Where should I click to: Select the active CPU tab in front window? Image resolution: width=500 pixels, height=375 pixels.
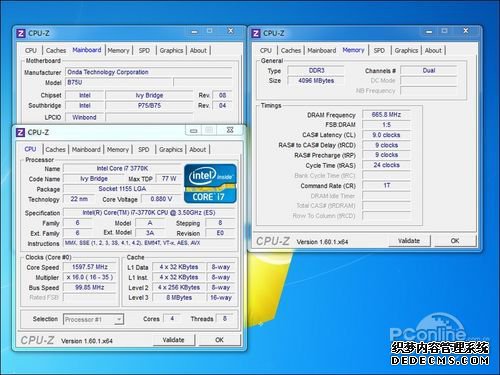(x=30, y=149)
